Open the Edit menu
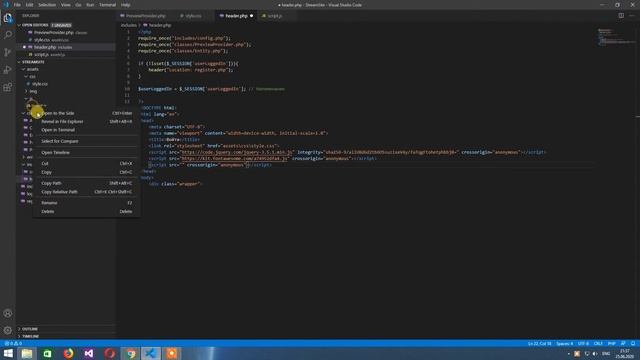640x360 pixels. tap(29, 5)
